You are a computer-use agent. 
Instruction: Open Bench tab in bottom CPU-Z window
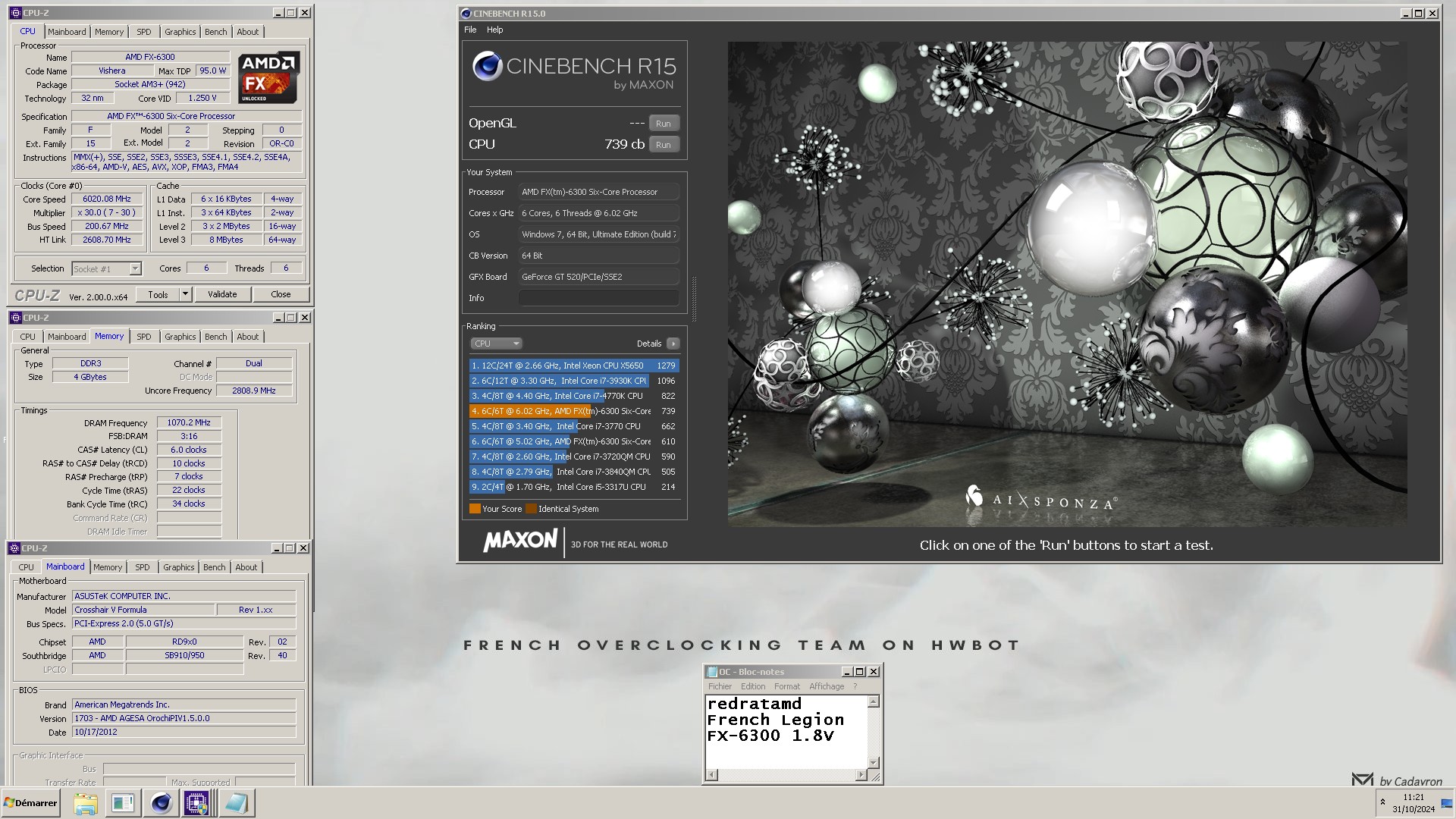tap(214, 567)
